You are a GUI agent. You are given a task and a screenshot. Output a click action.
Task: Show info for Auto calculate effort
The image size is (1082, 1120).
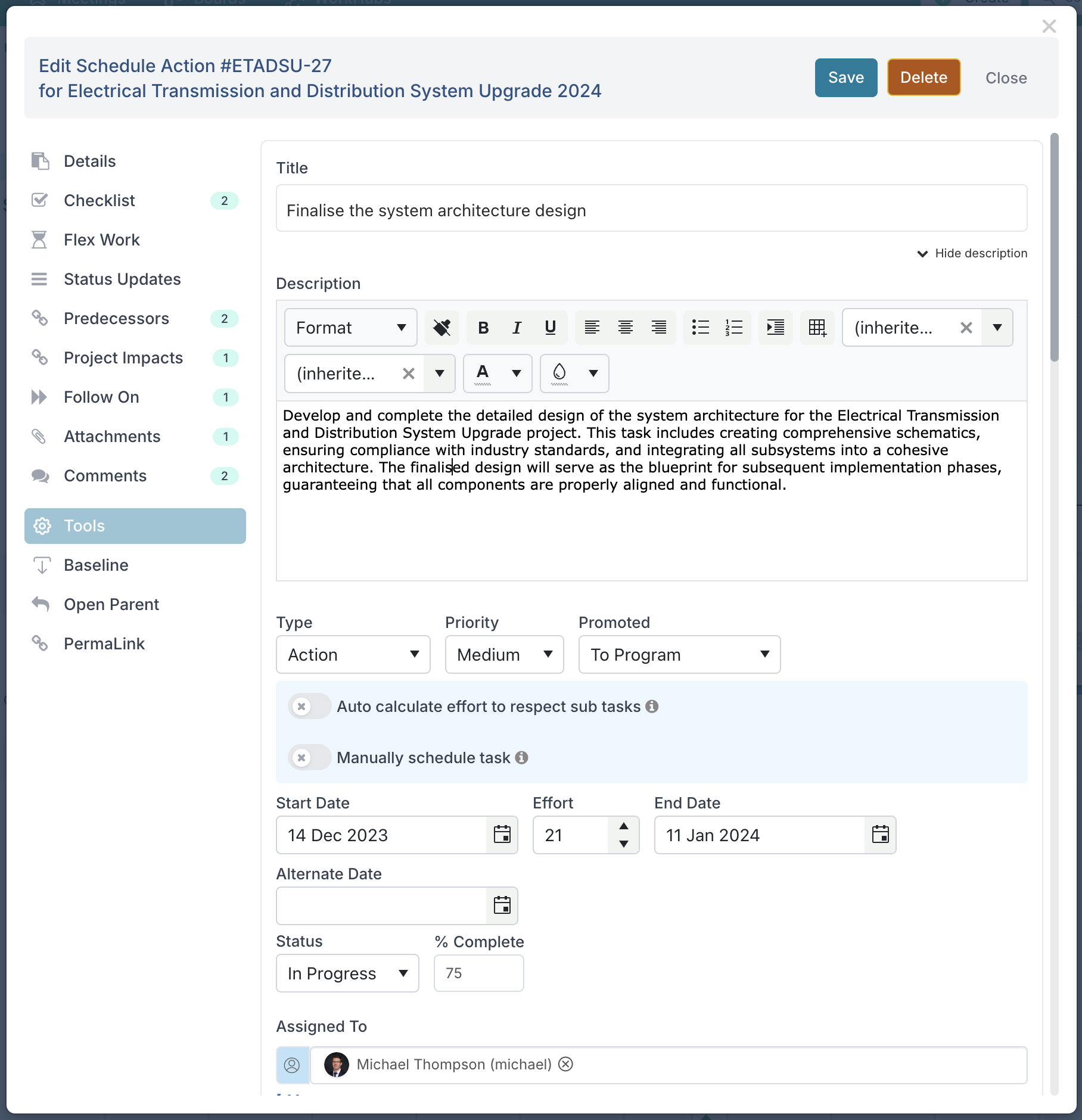(x=652, y=706)
